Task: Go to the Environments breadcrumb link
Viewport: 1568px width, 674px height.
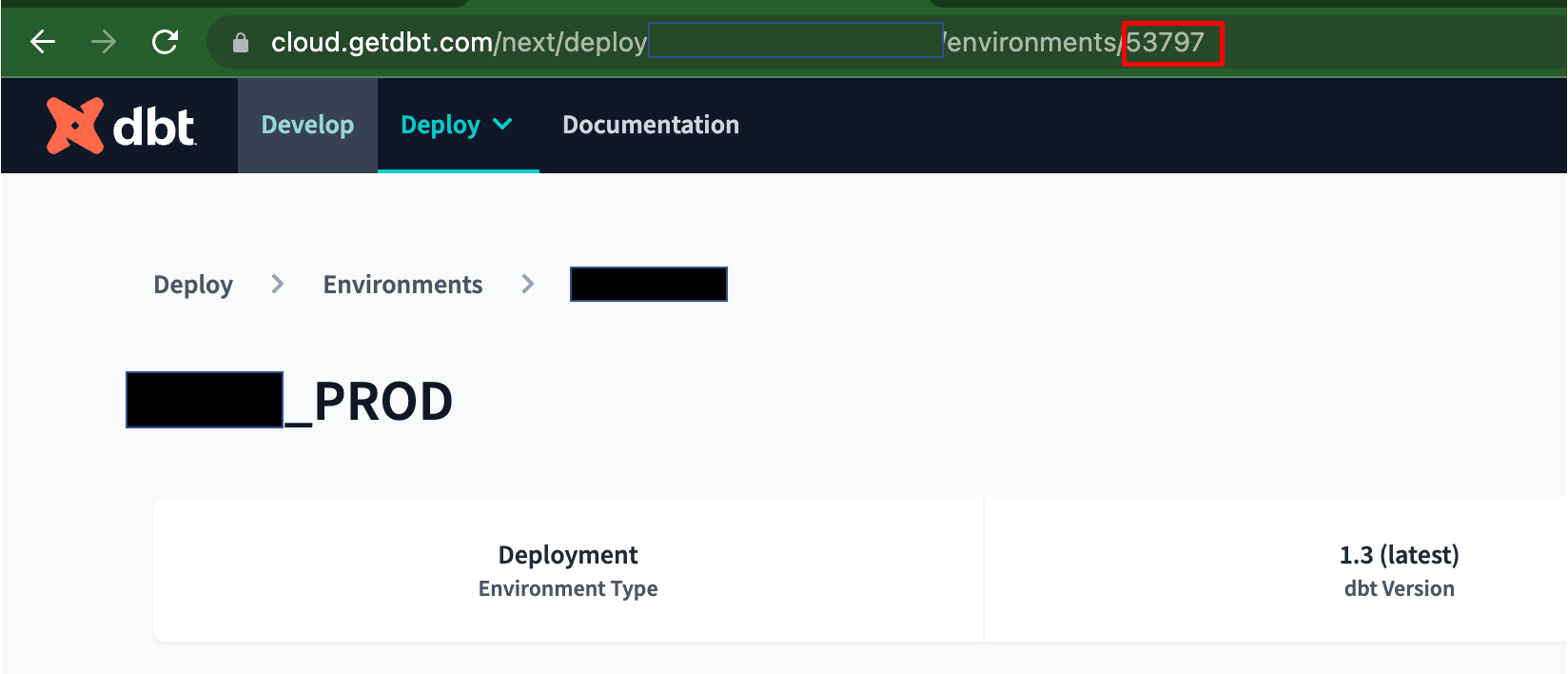Action: click(402, 285)
